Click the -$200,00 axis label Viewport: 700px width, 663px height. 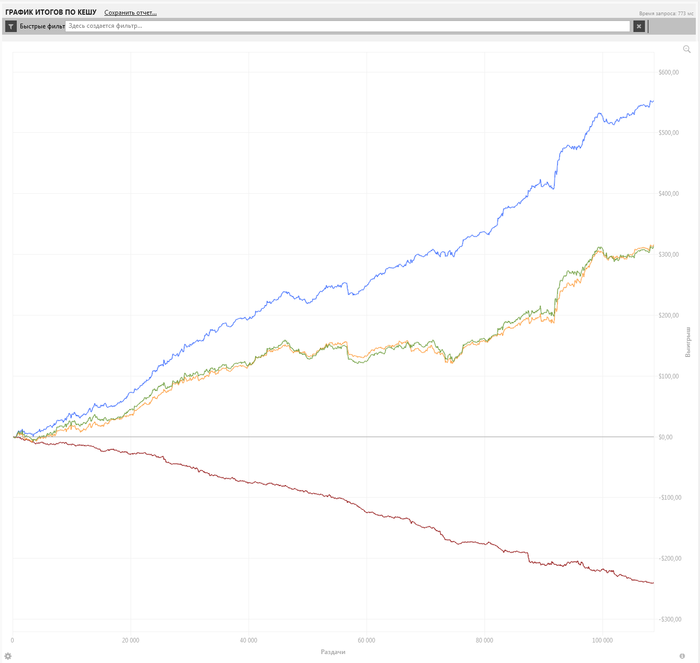click(x=670, y=558)
